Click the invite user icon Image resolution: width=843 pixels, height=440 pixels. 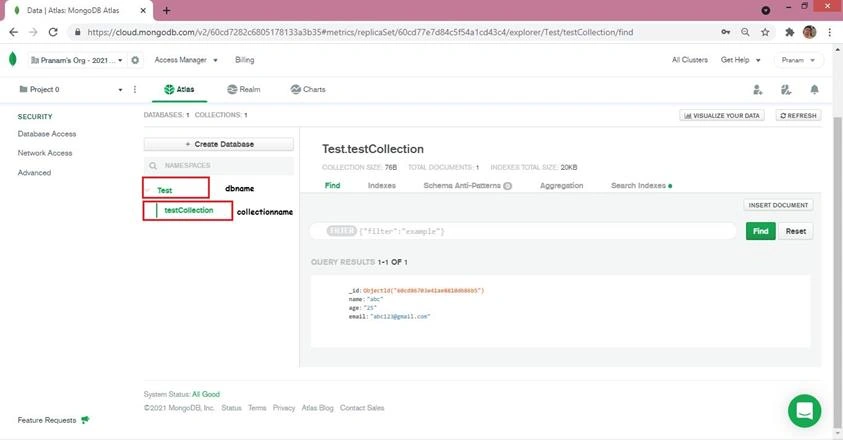coord(758,90)
